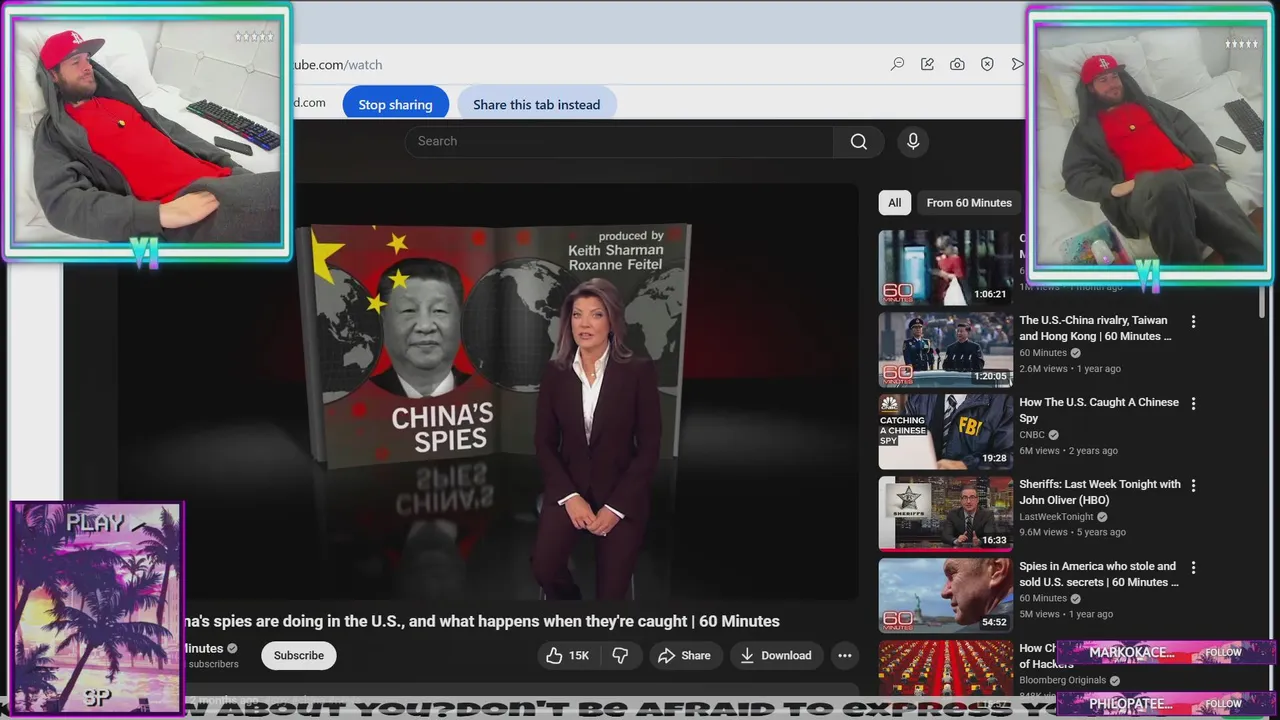This screenshot has height=720, width=1280.
Task: Click the '9.6M views · 5 years ago' text
Action: click(x=1072, y=533)
